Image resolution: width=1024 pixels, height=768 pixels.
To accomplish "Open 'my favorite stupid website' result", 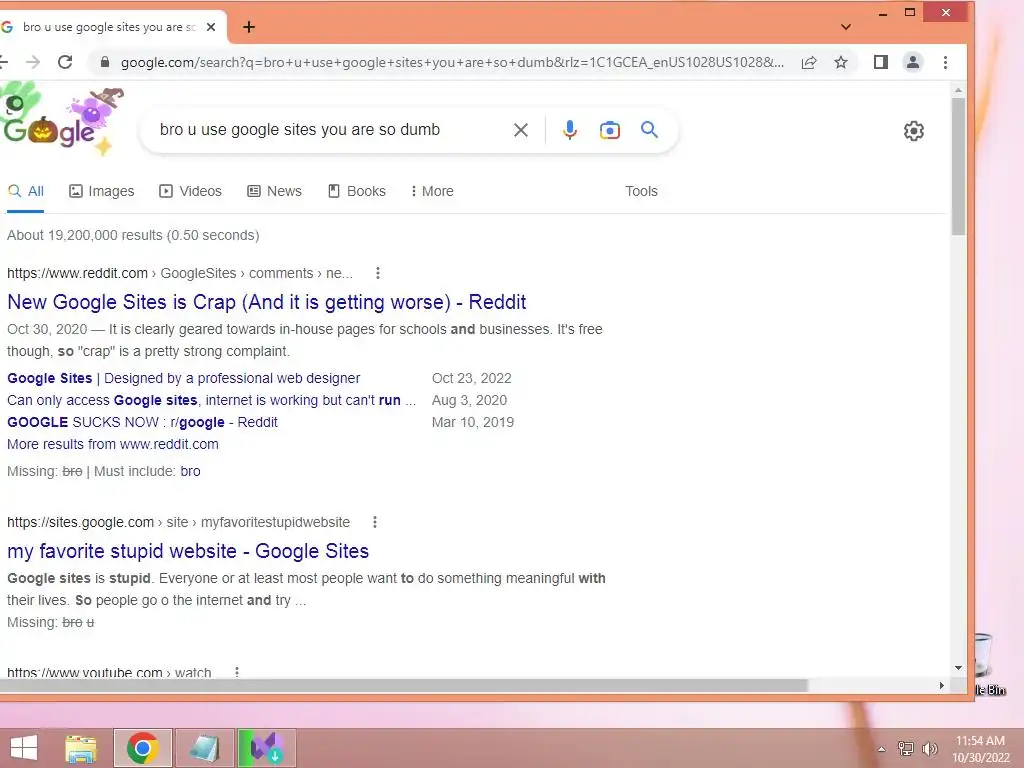I will coord(188,551).
